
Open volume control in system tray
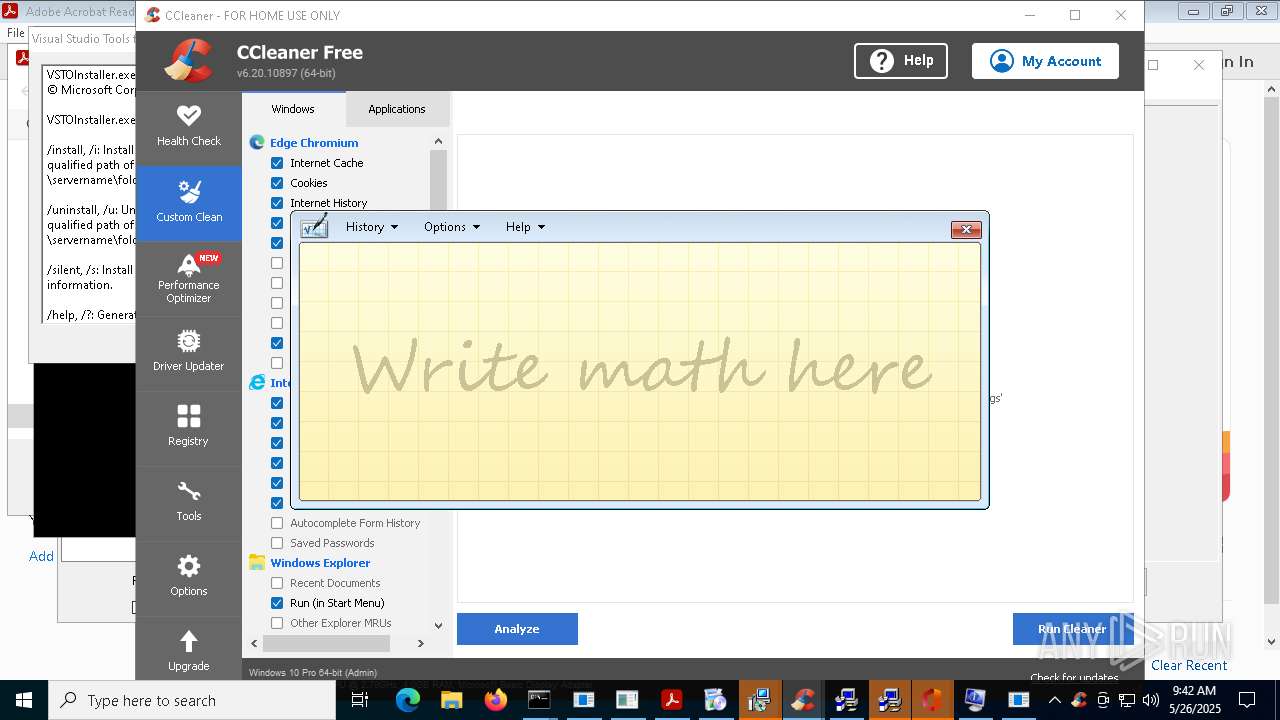coord(1150,700)
